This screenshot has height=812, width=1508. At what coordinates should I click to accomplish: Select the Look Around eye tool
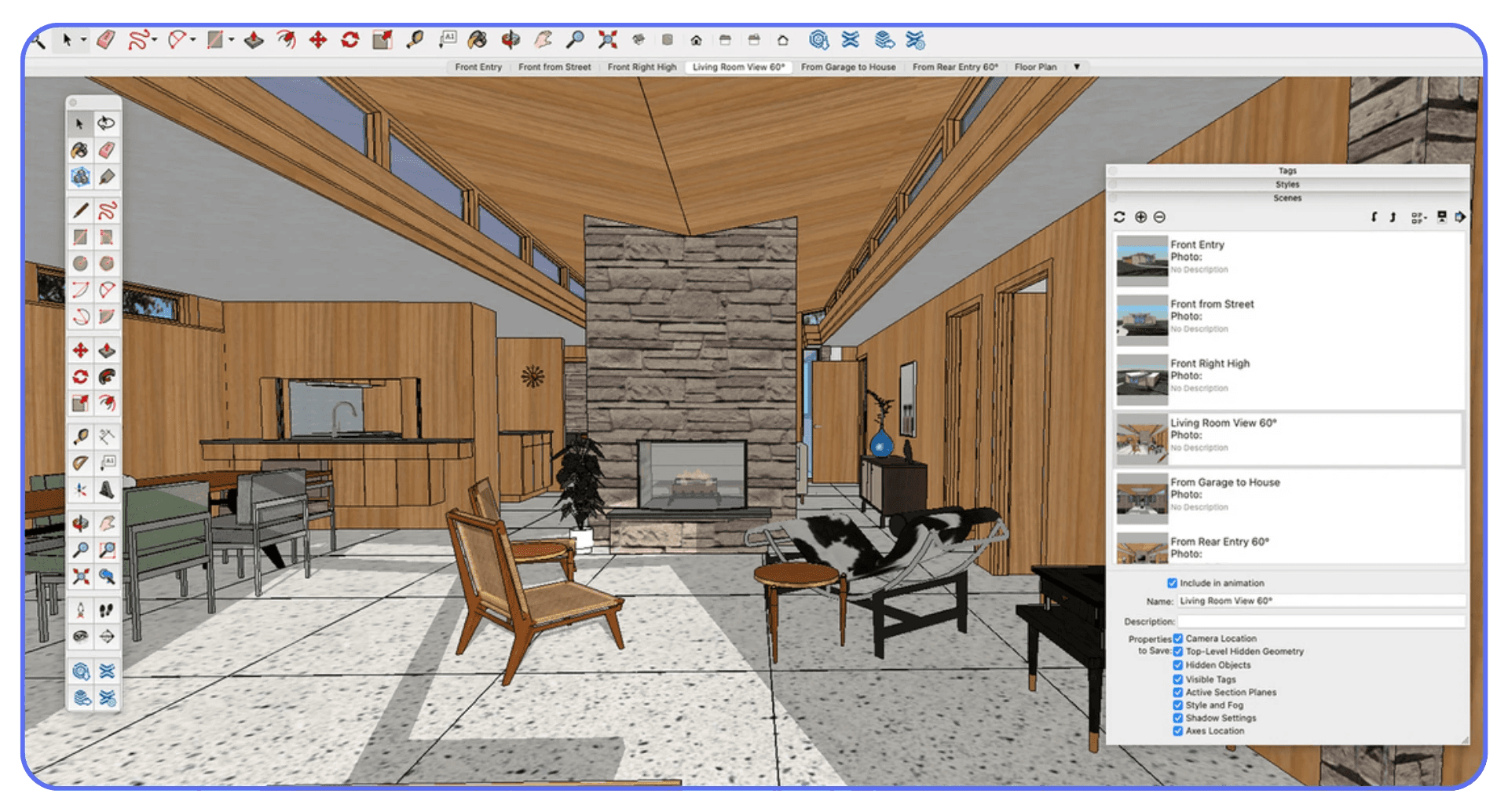(80, 636)
